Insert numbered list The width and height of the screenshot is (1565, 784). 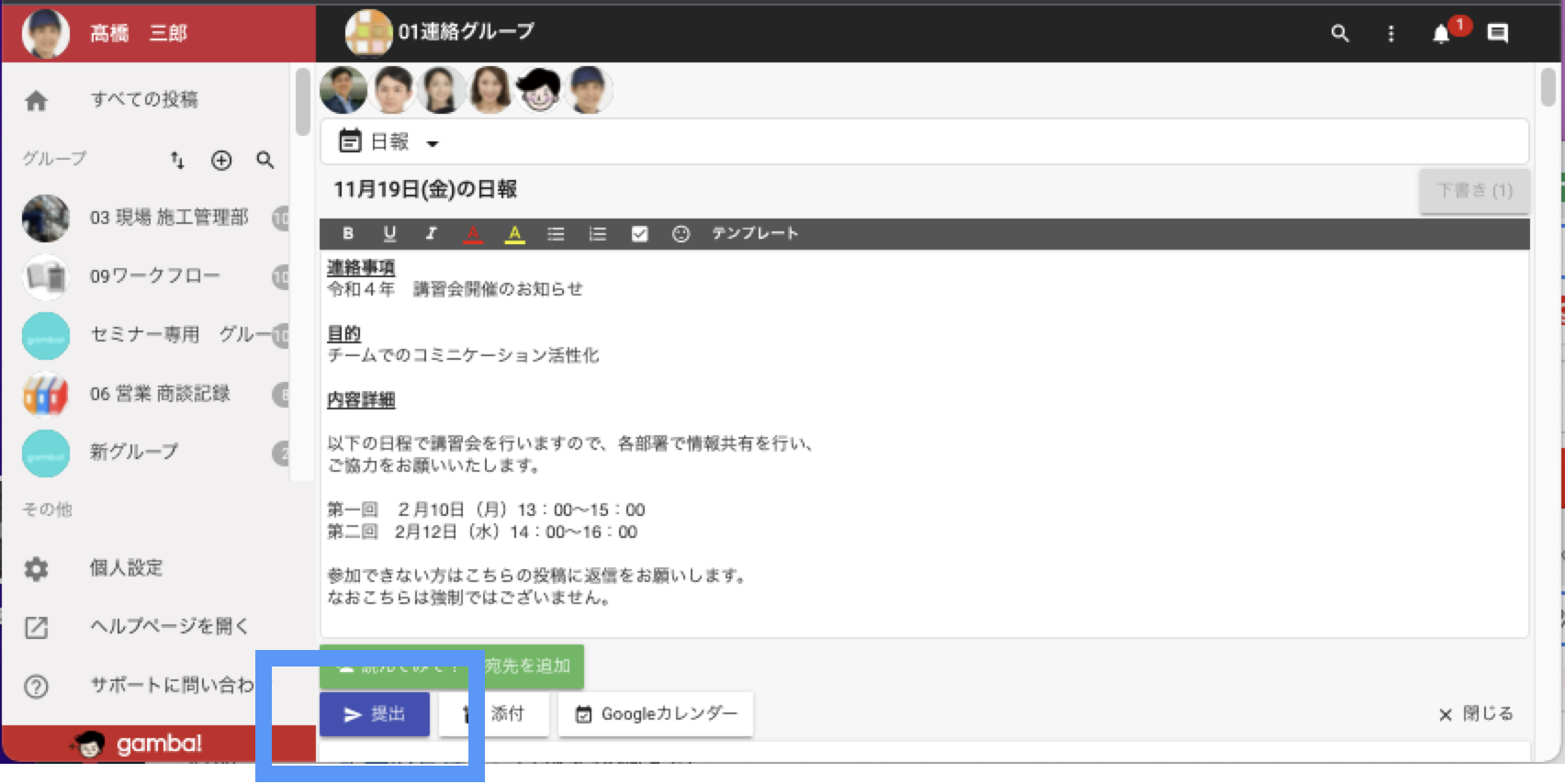pos(598,234)
